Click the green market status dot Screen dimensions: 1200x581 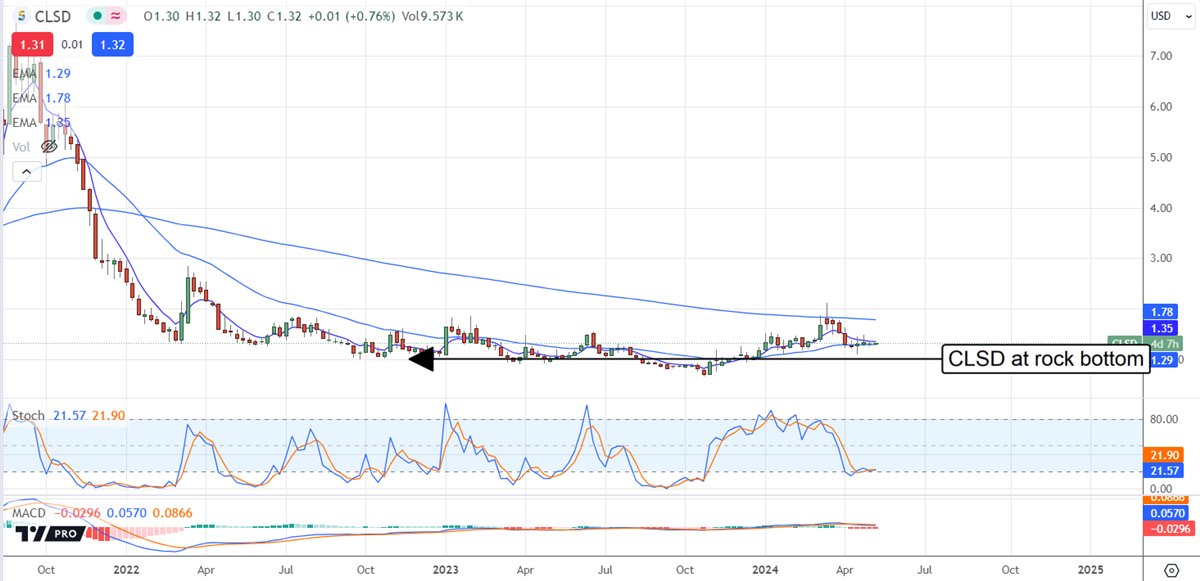[96, 17]
